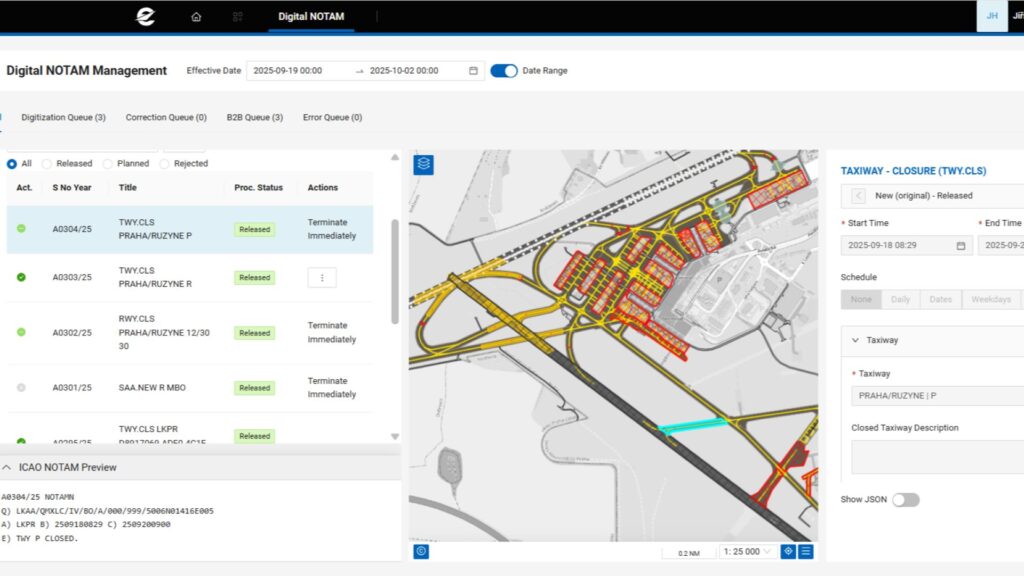Toggle the Date Range switch

504,71
